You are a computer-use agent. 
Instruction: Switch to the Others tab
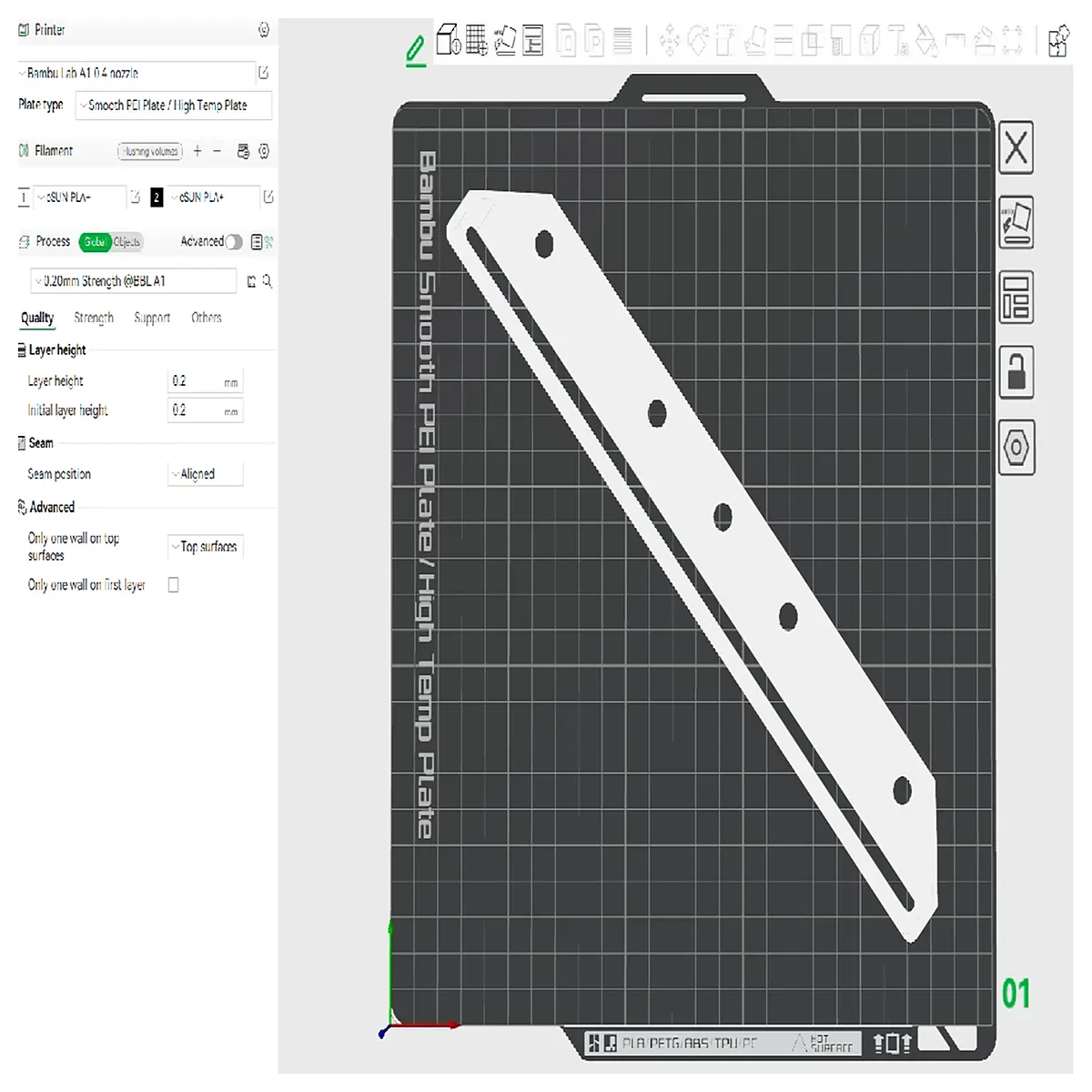click(x=207, y=318)
